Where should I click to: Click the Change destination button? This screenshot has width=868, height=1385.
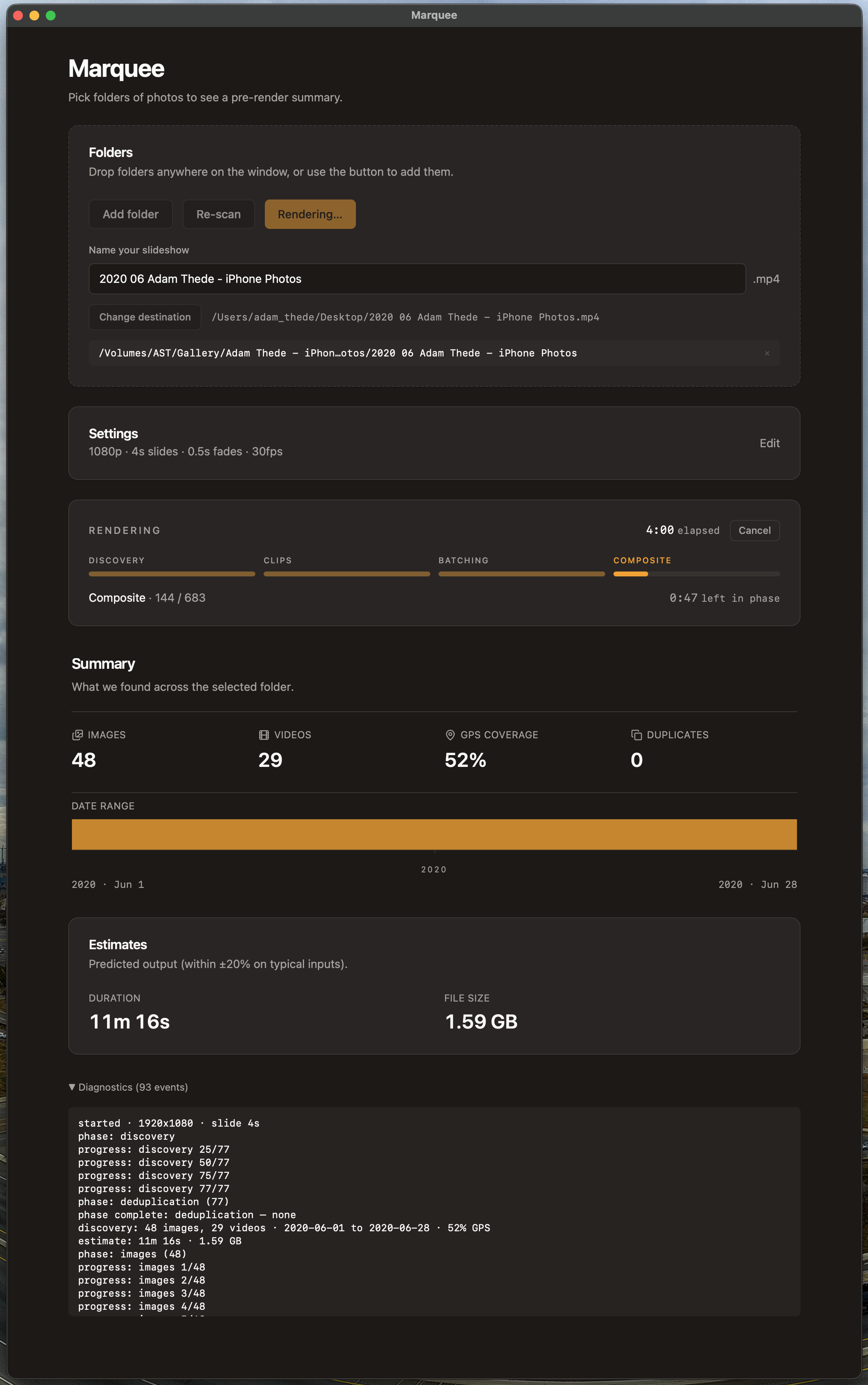pyautogui.click(x=145, y=317)
